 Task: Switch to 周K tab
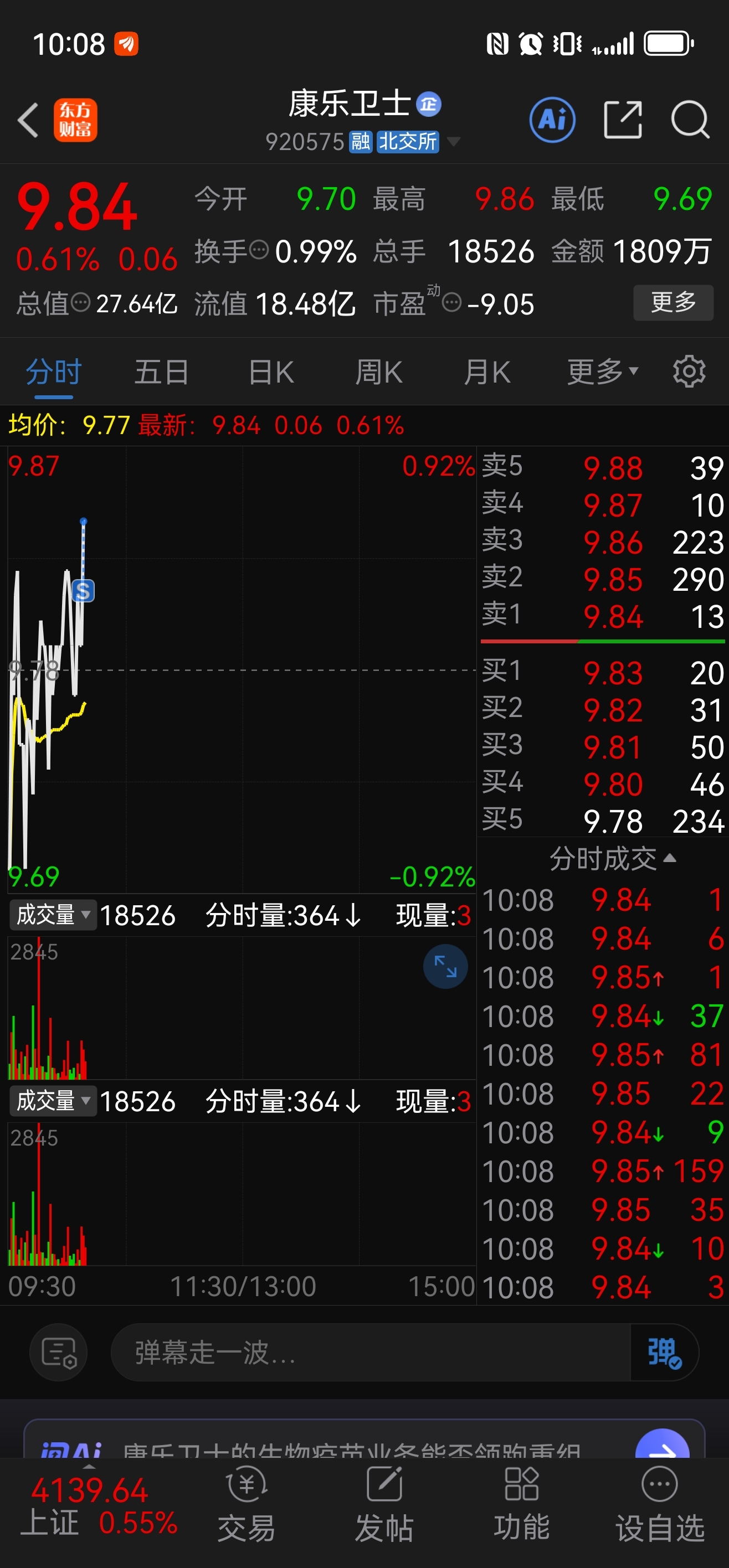point(378,372)
